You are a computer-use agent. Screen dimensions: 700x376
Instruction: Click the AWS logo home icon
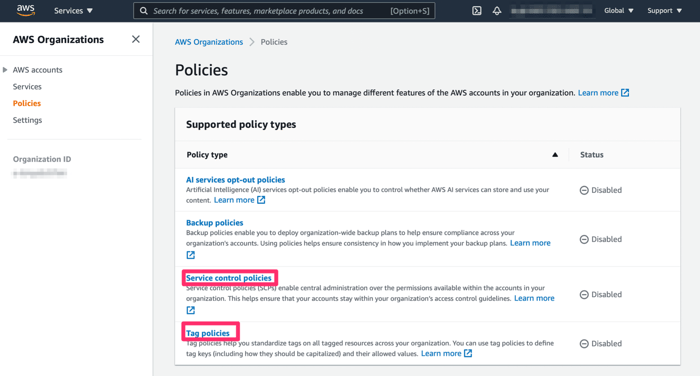[x=25, y=10]
